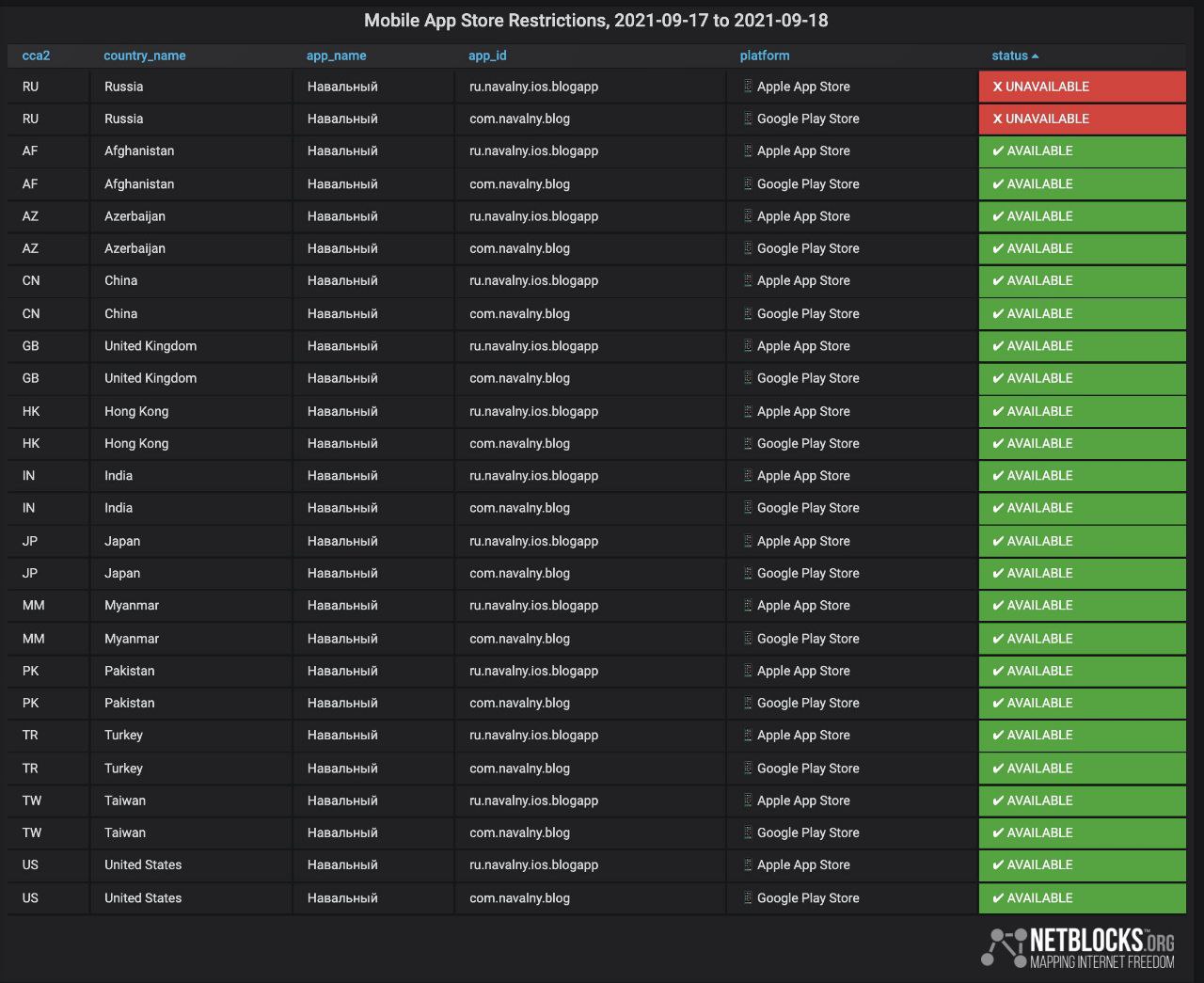Click the US code in United States' com.navalny.blog row
The image size is (1204, 983).
pyautogui.click(x=30, y=898)
